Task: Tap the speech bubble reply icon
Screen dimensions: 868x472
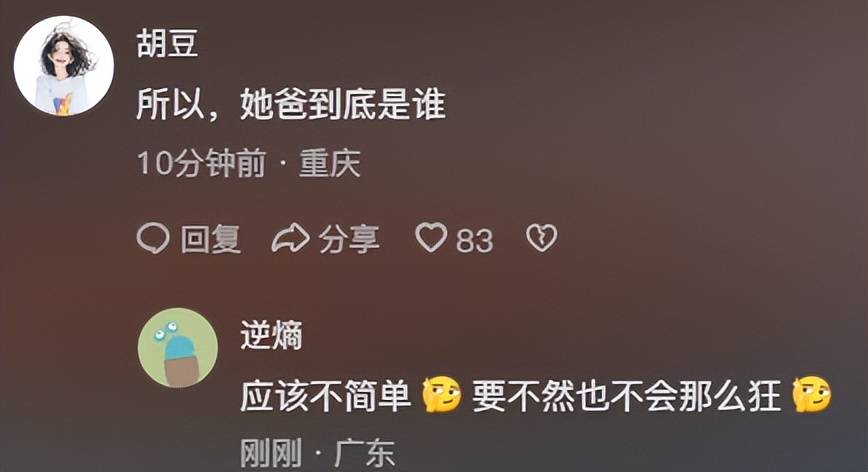Action: pos(153,239)
